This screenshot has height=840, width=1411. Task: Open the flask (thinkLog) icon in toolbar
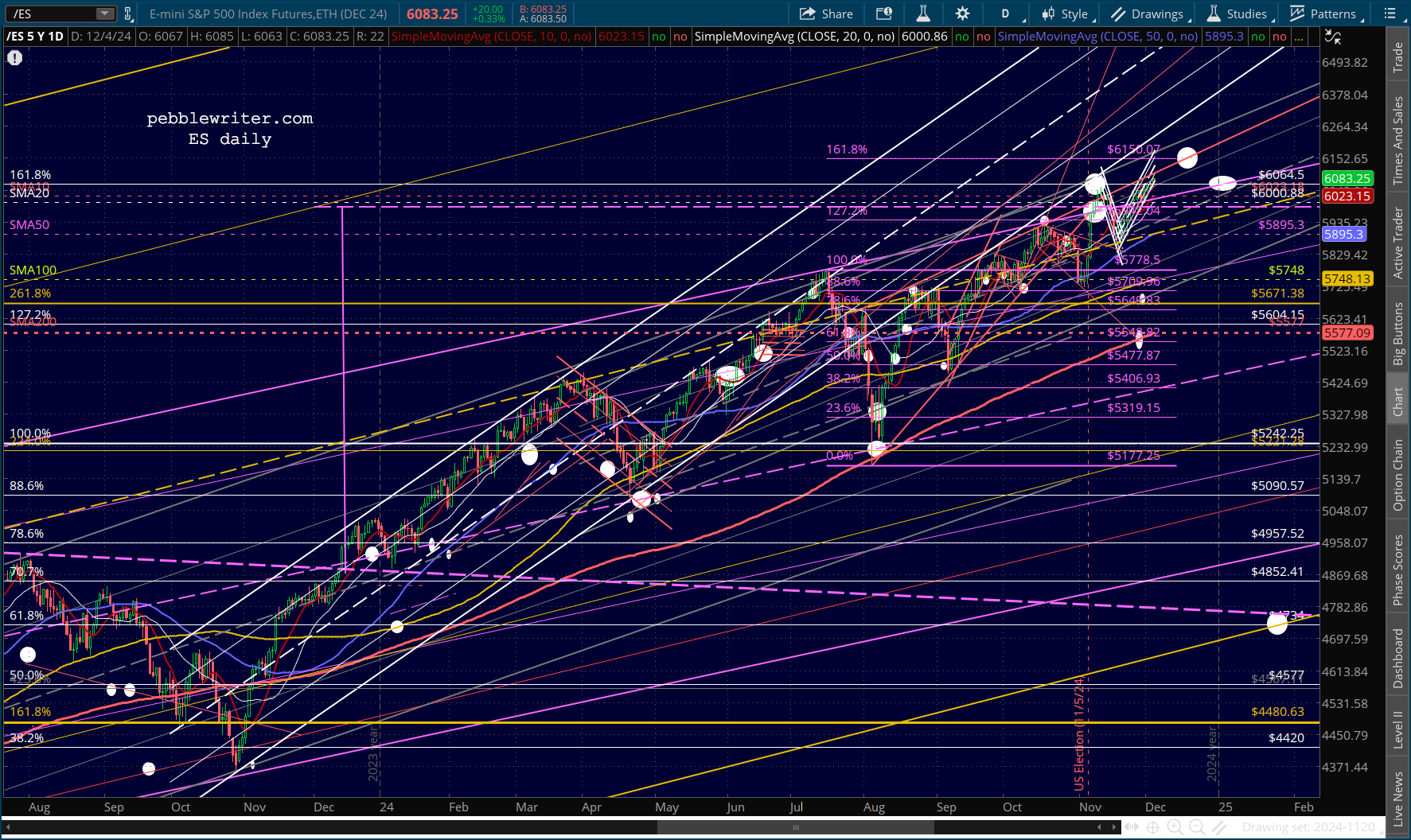(x=923, y=14)
